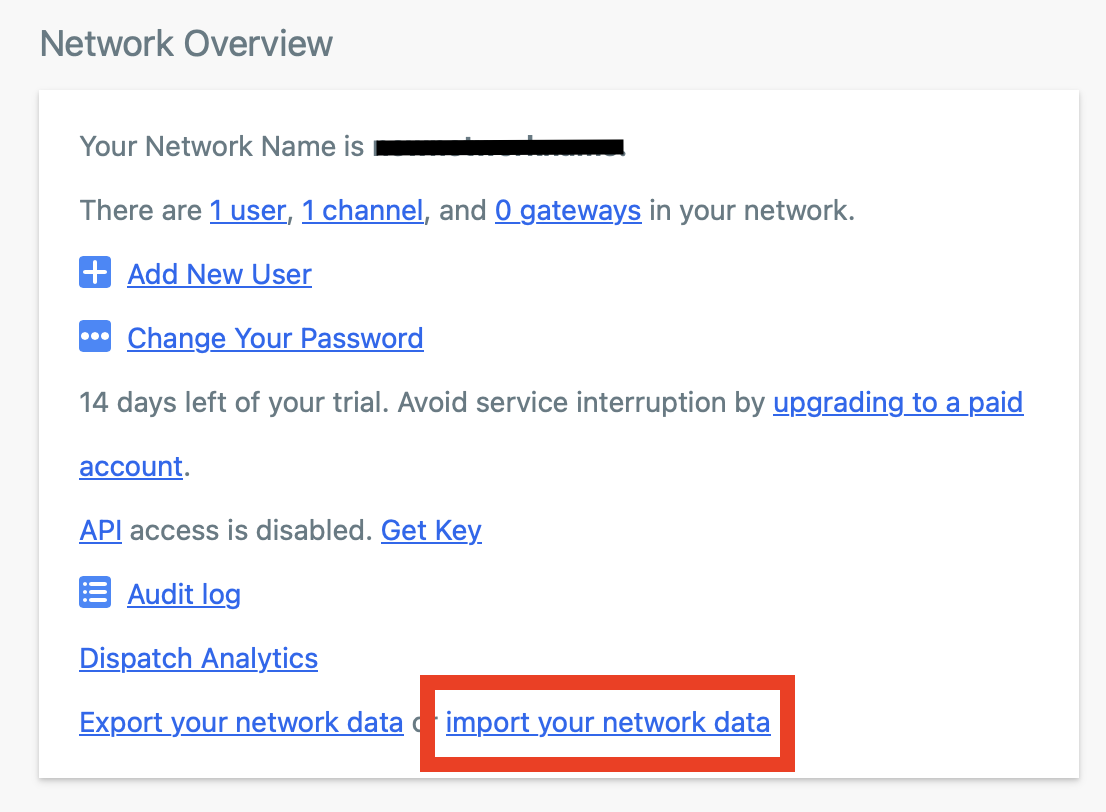Click the "Your Network Name is" label
The image size is (1106, 812).
(222, 147)
